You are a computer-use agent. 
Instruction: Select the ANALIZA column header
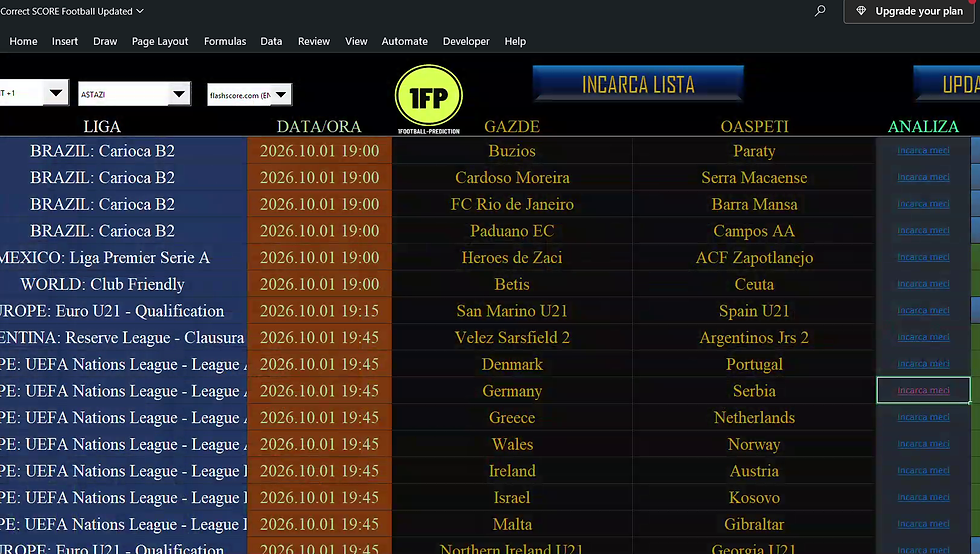923,126
